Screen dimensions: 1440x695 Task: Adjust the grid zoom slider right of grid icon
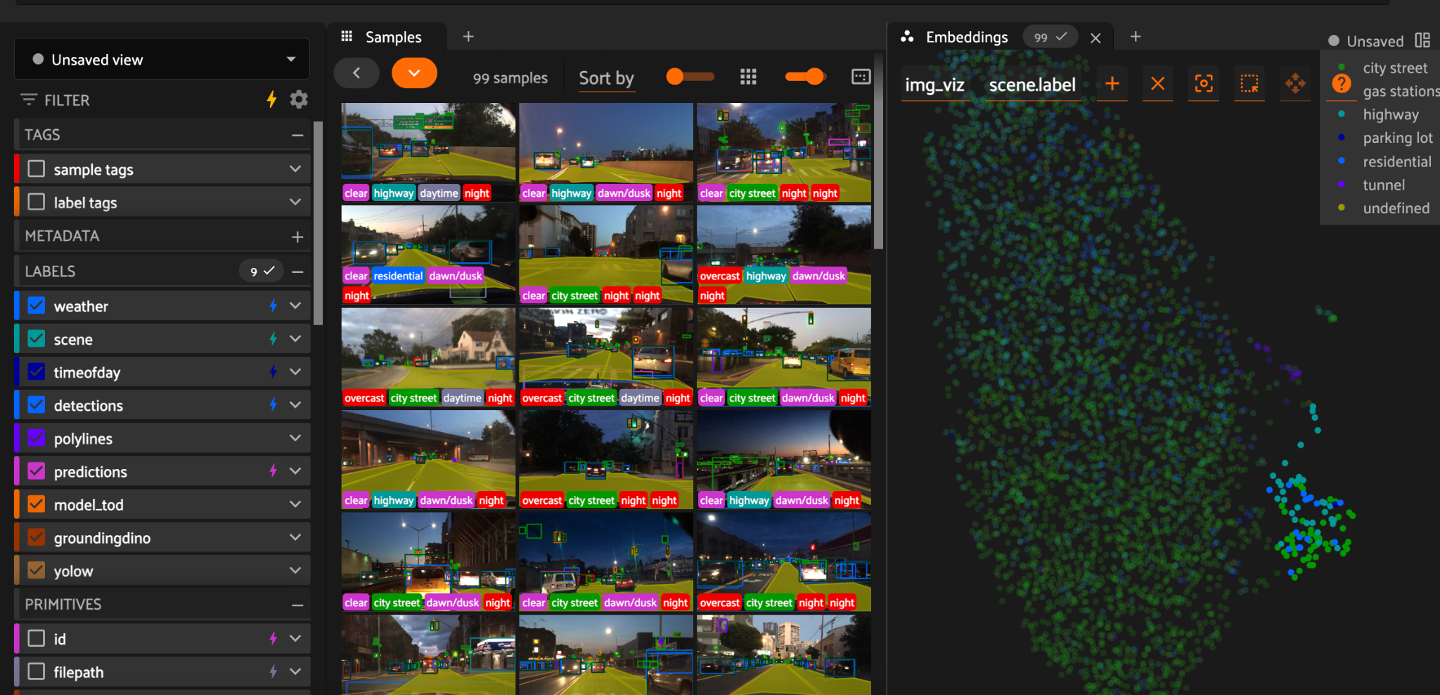pyautogui.click(x=804, y=77)
